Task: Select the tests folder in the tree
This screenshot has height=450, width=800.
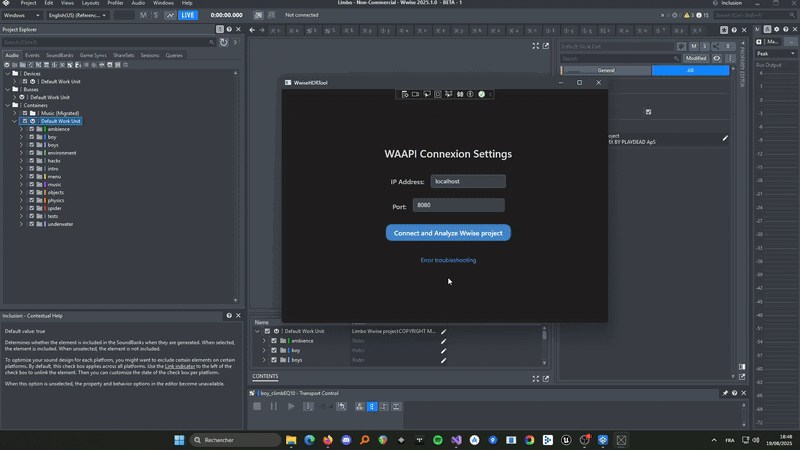Action: tap(53, 216)
